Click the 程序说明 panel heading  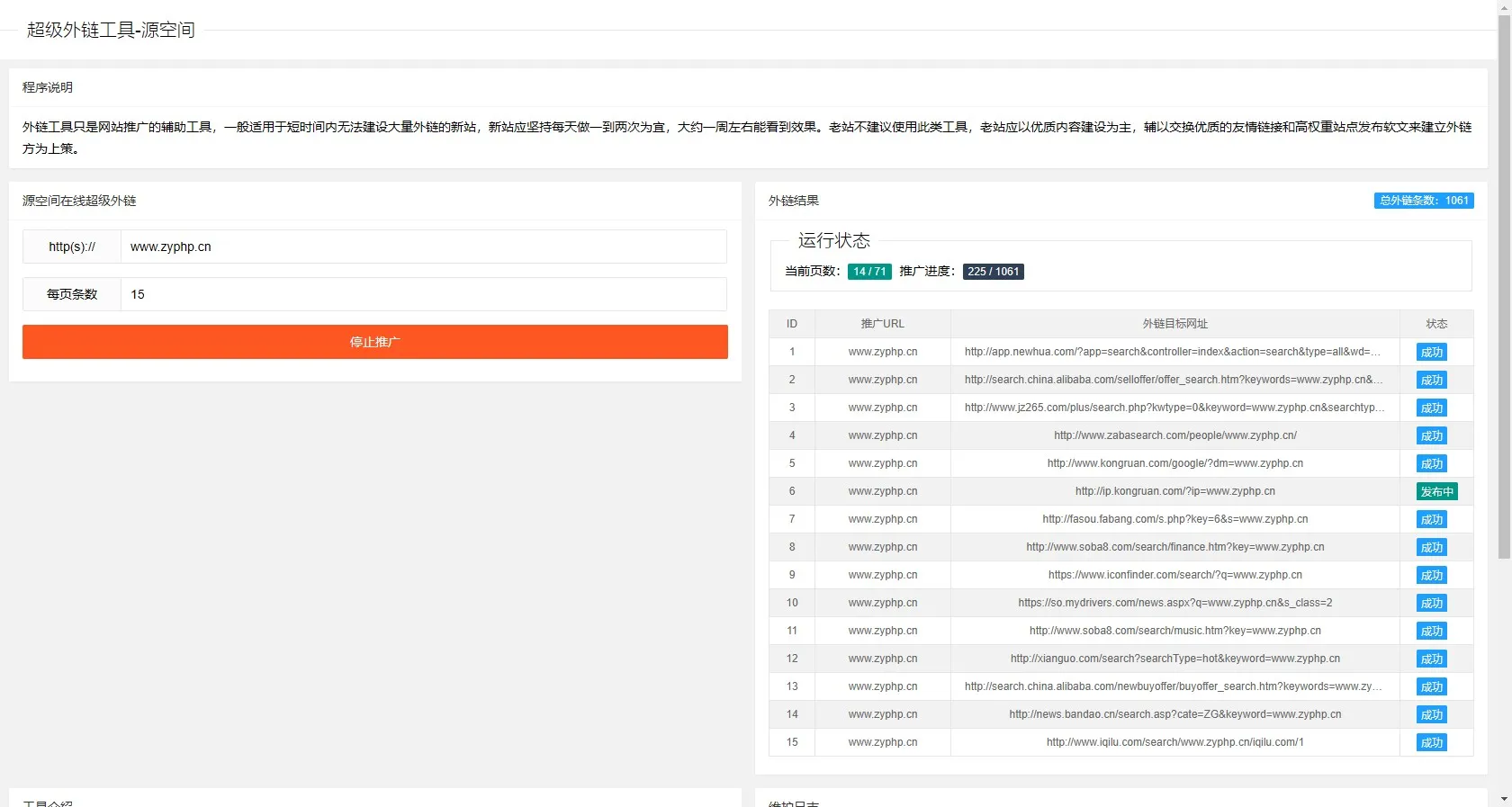[48, 87]
